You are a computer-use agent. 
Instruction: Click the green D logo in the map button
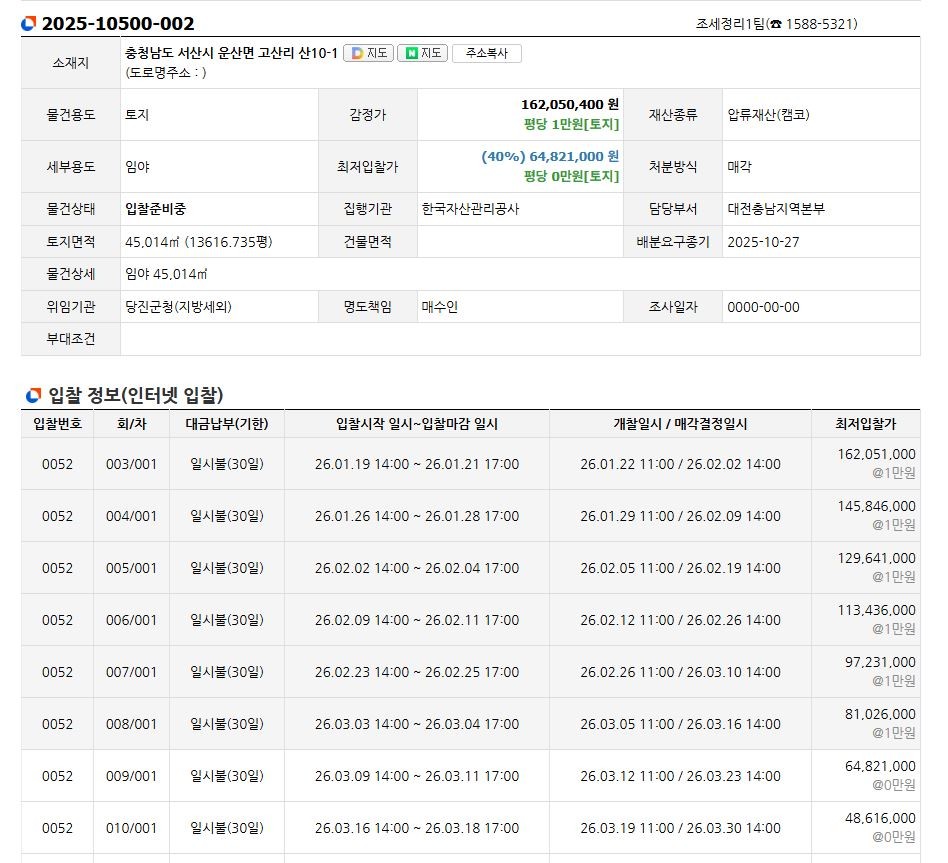(356, 53)
